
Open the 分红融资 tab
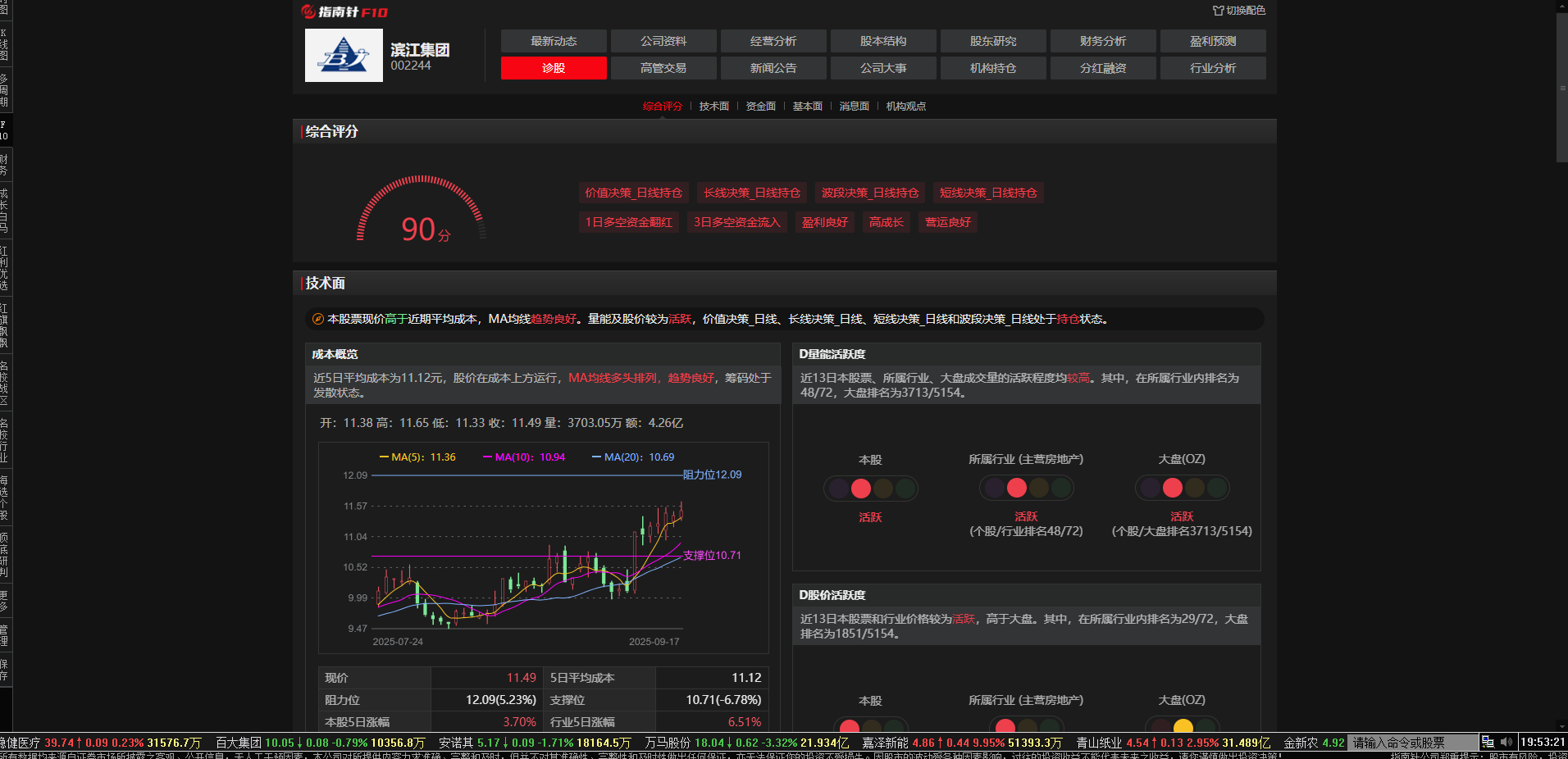1103,68
